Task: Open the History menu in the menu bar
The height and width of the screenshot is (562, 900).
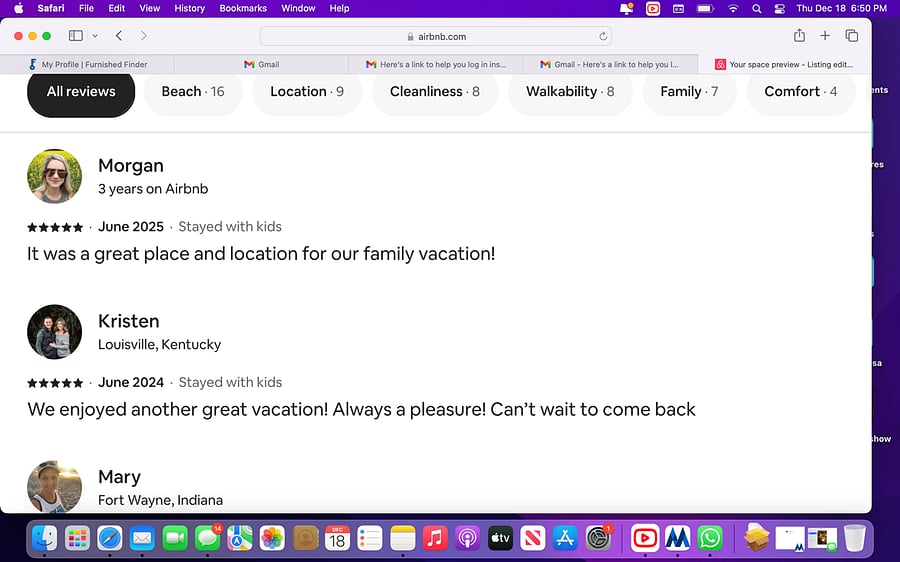Action: 189,8
